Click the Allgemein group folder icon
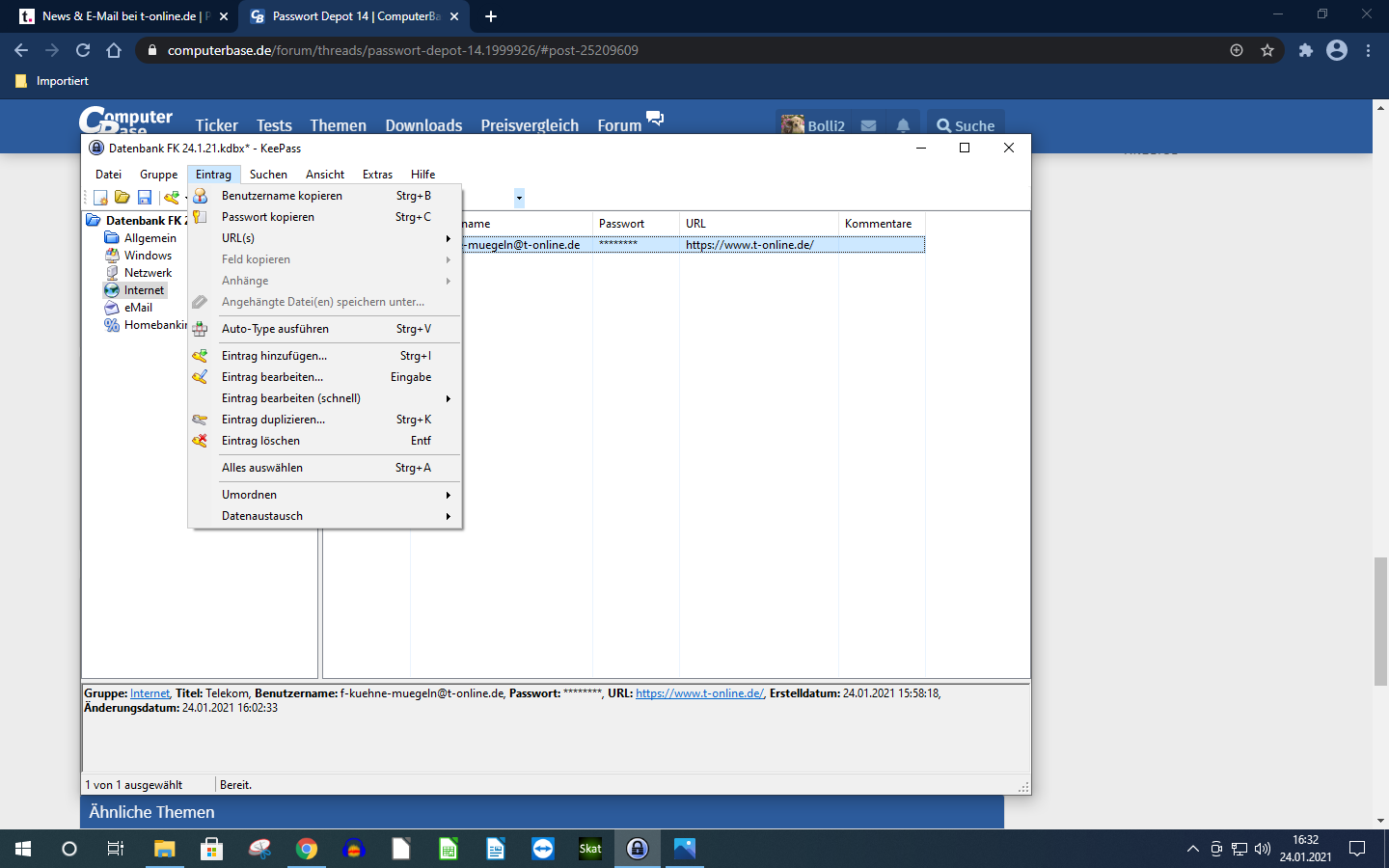The width and height of the screenshot is (1389, 868). click(x=112, y=238)
